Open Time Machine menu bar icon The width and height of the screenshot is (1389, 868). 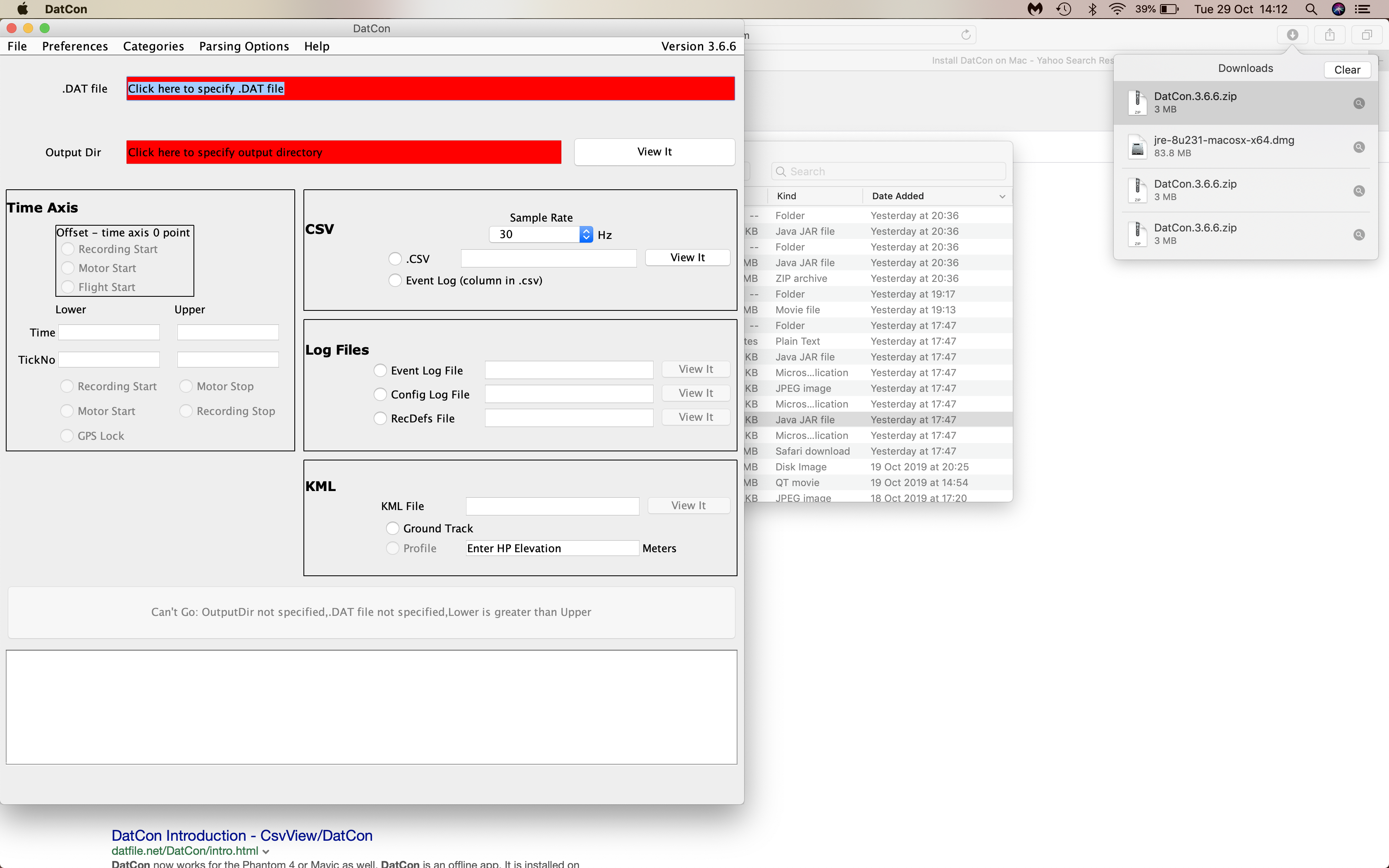(1064, 9)
